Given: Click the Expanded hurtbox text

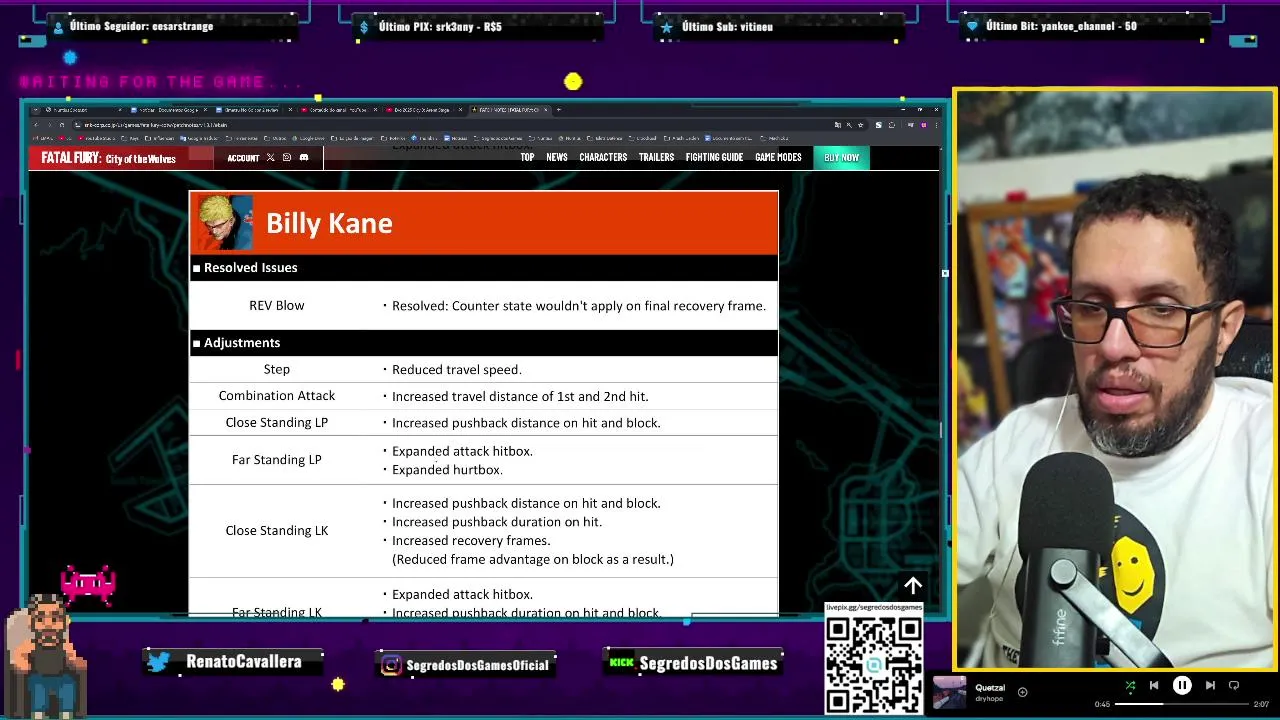Looking at the screenshot, I should [447, 470].
